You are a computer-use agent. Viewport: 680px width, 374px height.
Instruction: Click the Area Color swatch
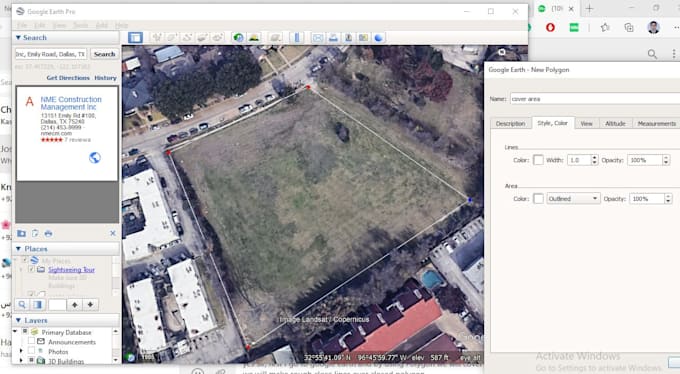pos(538,199)
